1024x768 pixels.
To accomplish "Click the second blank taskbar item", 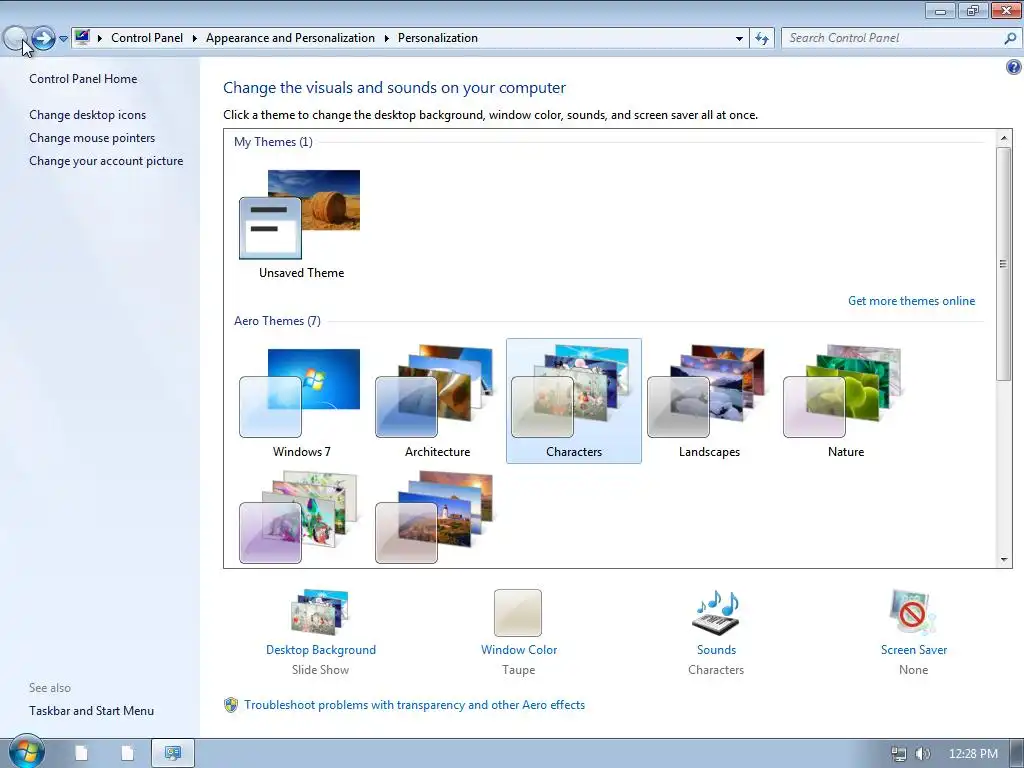I will [x=127, y=754].
